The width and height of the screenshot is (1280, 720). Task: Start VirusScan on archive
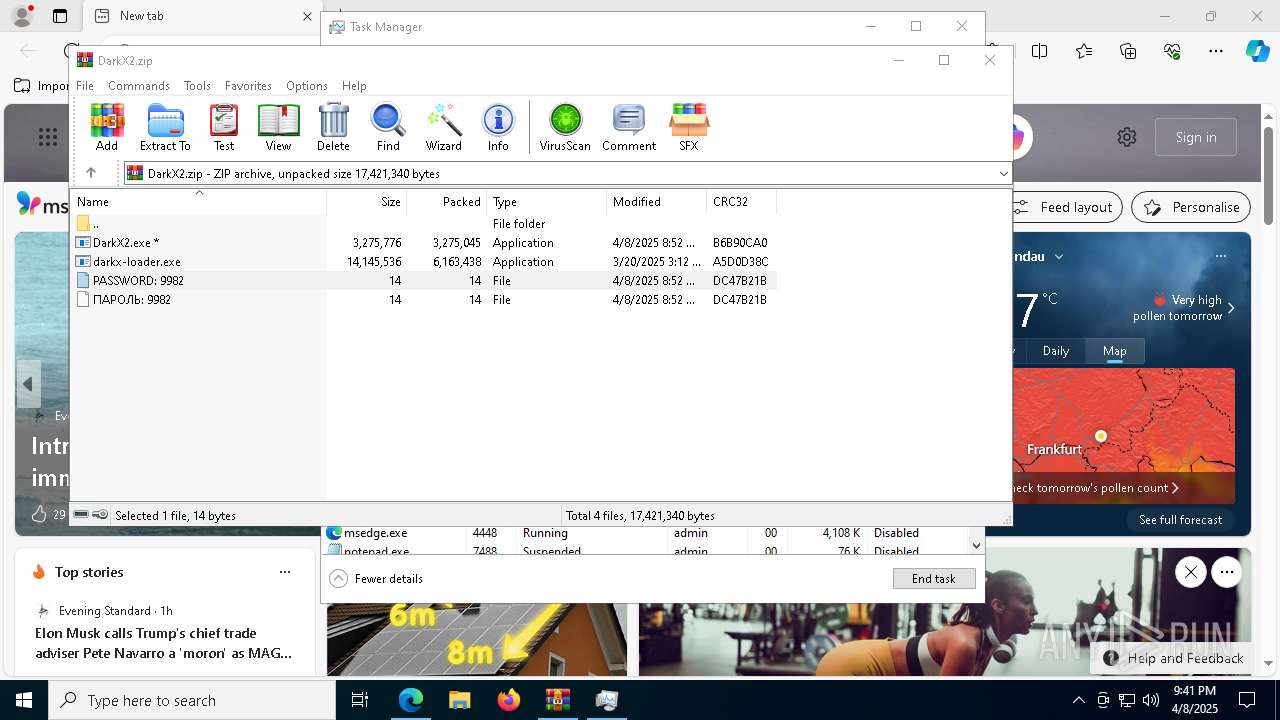click(565, 127)
